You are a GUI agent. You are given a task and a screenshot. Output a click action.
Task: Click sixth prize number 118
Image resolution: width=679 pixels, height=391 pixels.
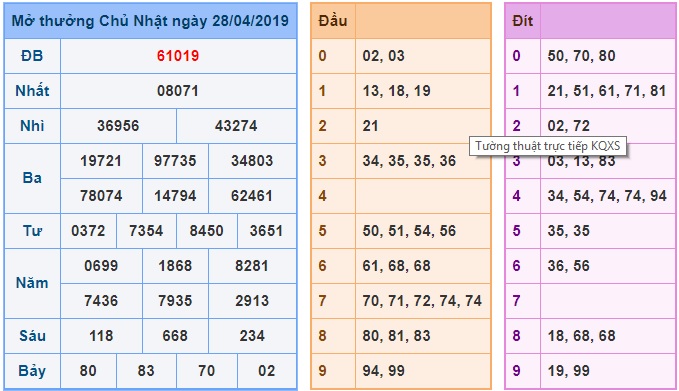pos(101,336)
